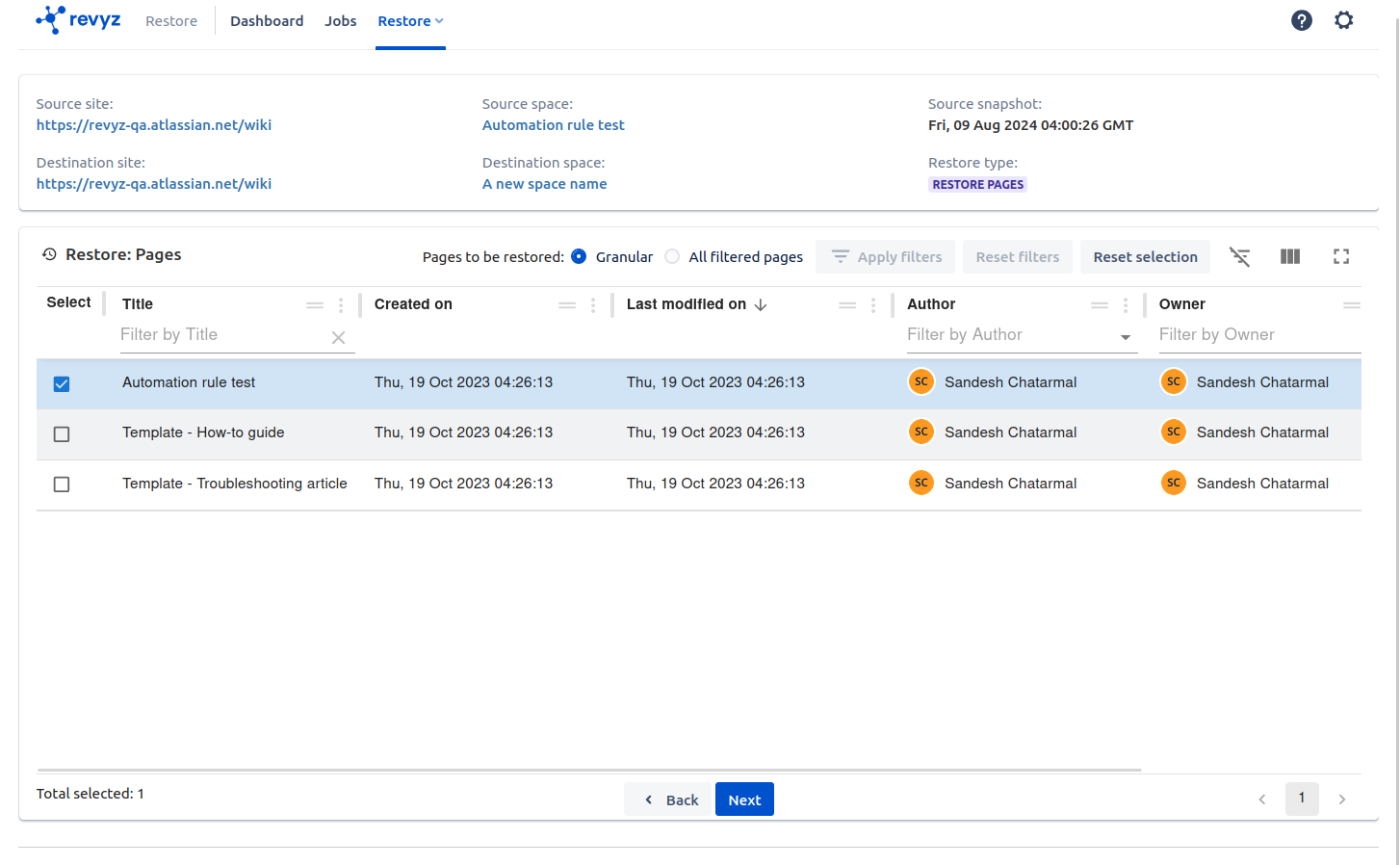Click the revyz logo
The width and height of the screenshot is (1400, 865).
pyautogui.click(x=78, y=20)
